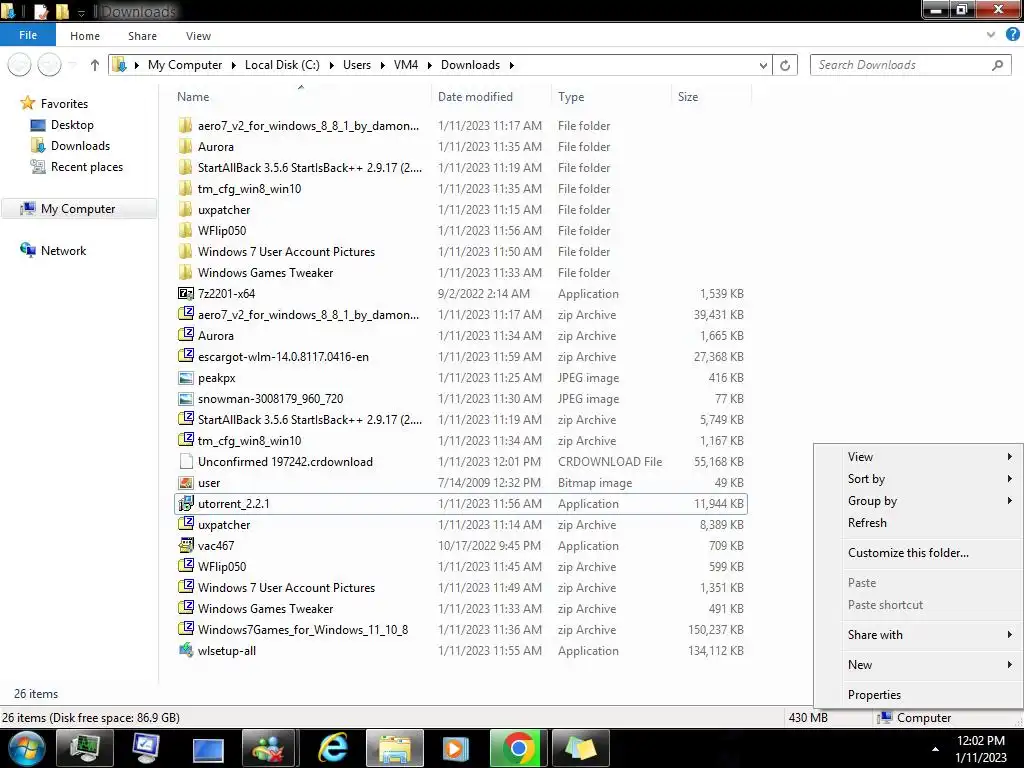Click the search magnifier icon
This screenshot has height=768, width=1024.
click(x=997, y=65)
